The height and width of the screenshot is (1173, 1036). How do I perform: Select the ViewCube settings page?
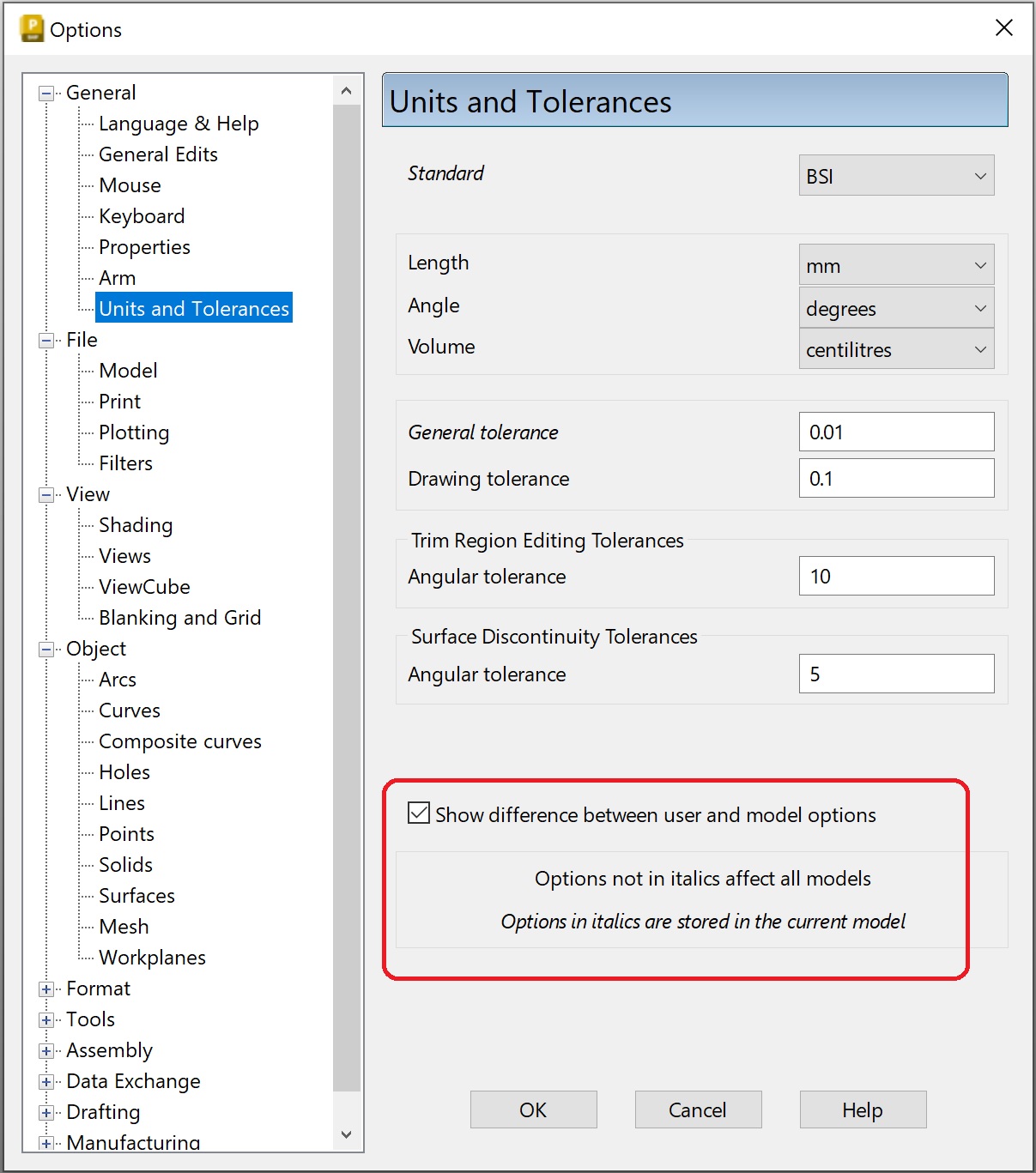(x=143, y=586)
